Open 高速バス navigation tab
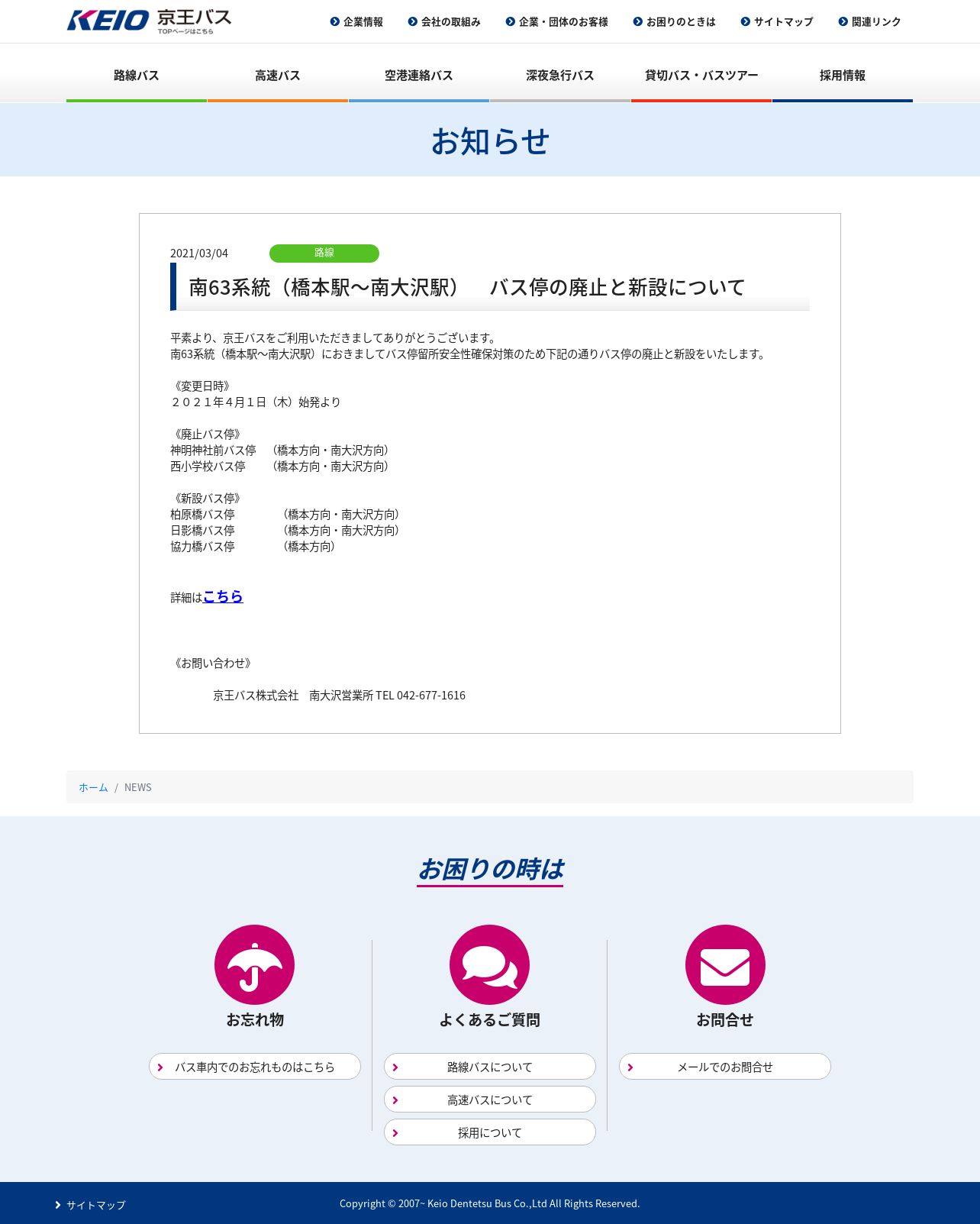 pyautogui.click(x=278, y=75)
